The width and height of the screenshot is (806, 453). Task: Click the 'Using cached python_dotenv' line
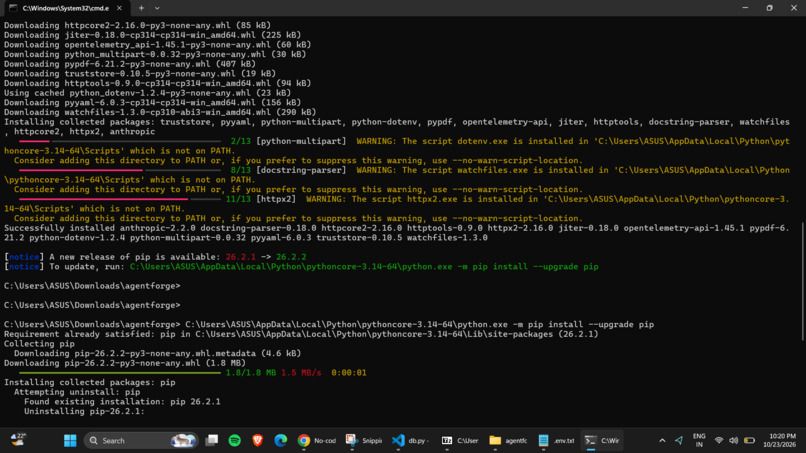point(148,93)
